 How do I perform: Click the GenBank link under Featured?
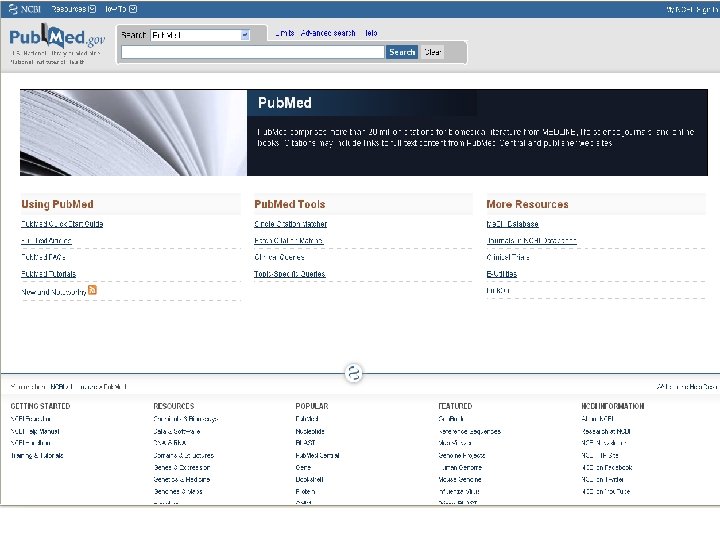tap(451, 419)
